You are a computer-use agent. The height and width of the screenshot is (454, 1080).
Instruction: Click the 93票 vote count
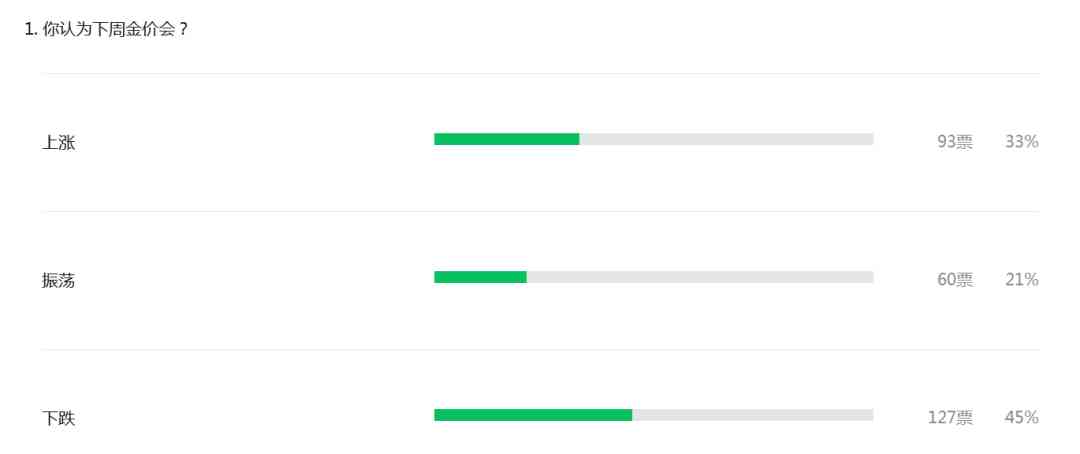coord(954,142)
